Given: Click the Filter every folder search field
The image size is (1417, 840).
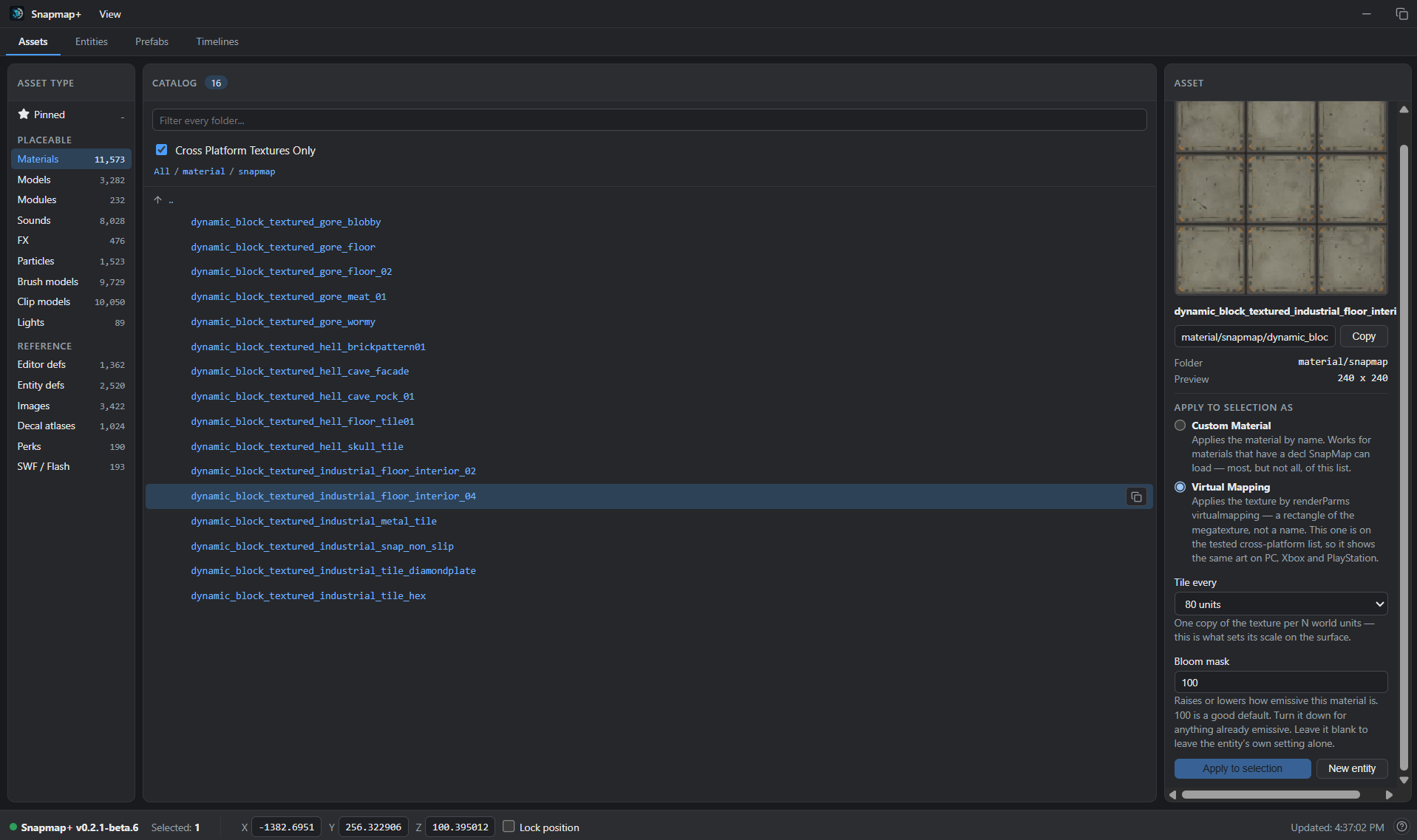Looking at the screenshot, I should pyautogui.click(x=649, y=120).
